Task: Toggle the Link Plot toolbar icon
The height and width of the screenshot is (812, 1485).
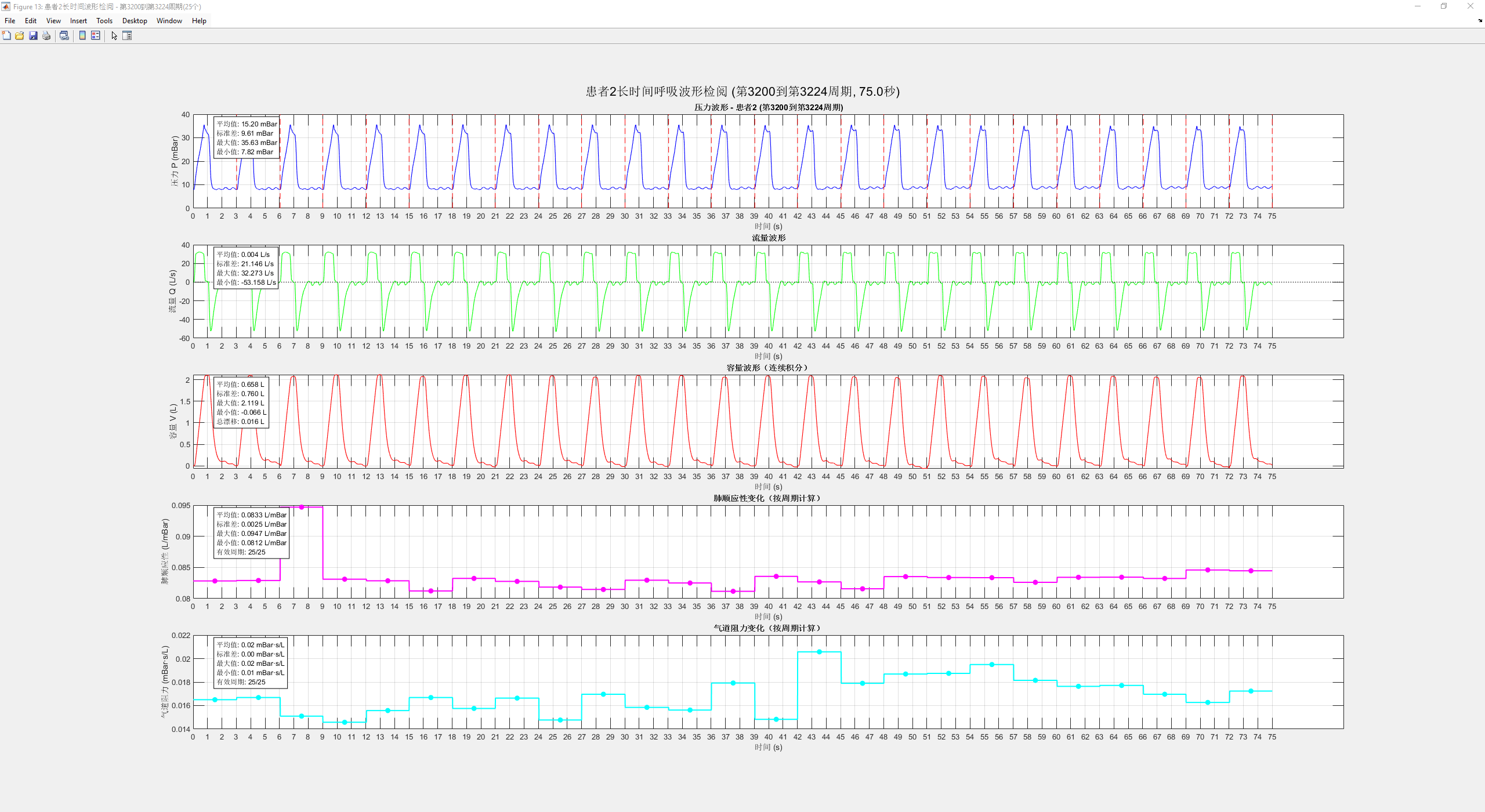Action: pos(64,36)
